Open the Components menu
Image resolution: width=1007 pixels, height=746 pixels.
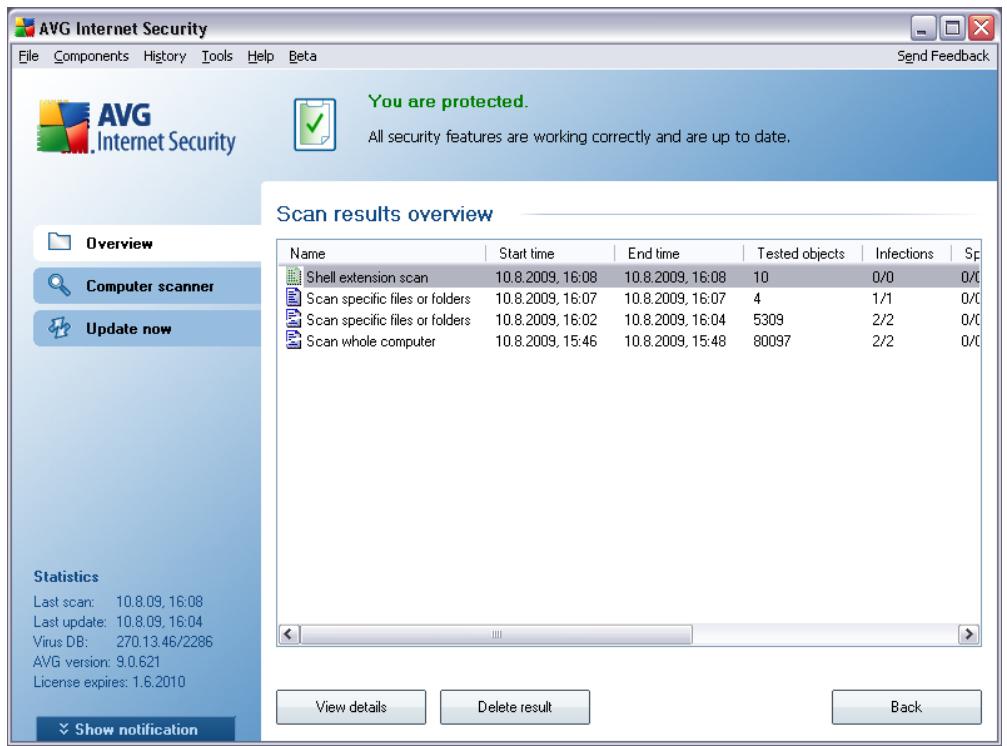[x=91, y=56]
